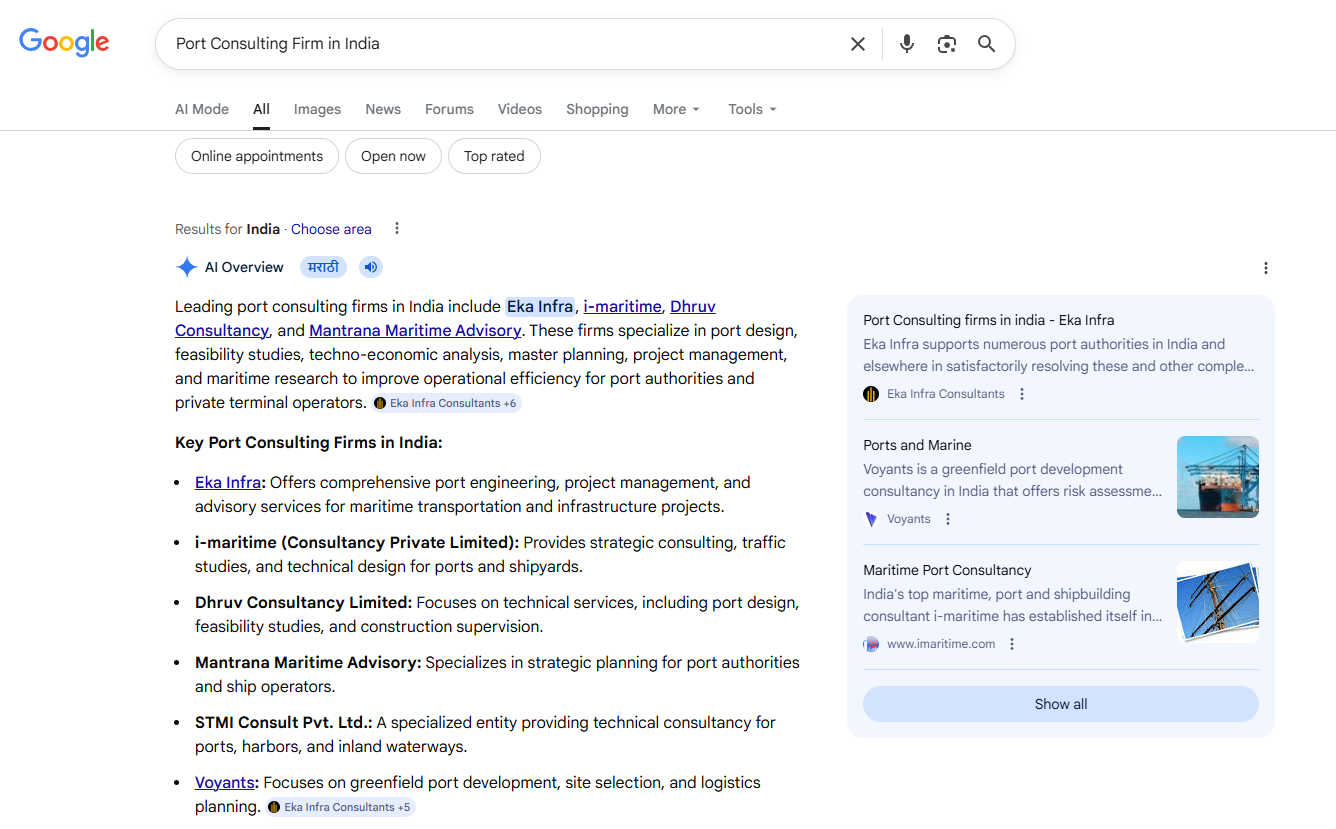Switch to Shopping tab
This screenshot has width=1336, height=829.
click(597, 109)
